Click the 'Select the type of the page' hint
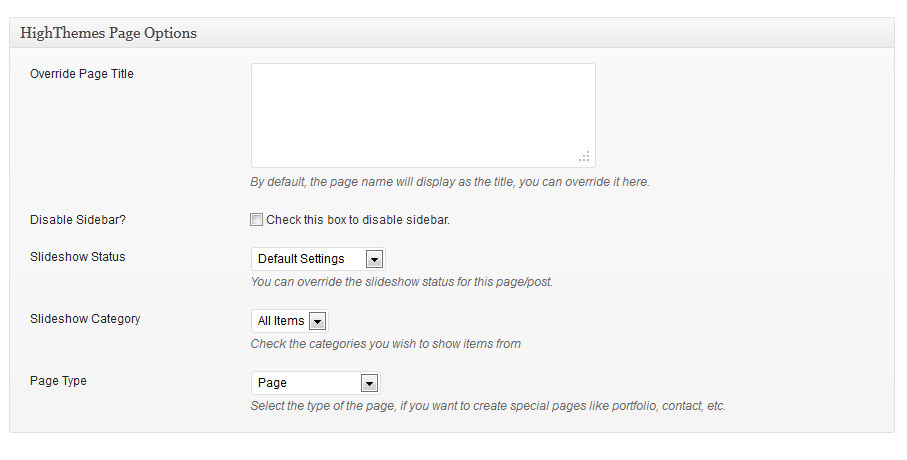Image resolution: width=907 pixels, height=460 pixels. pos(487,406)
